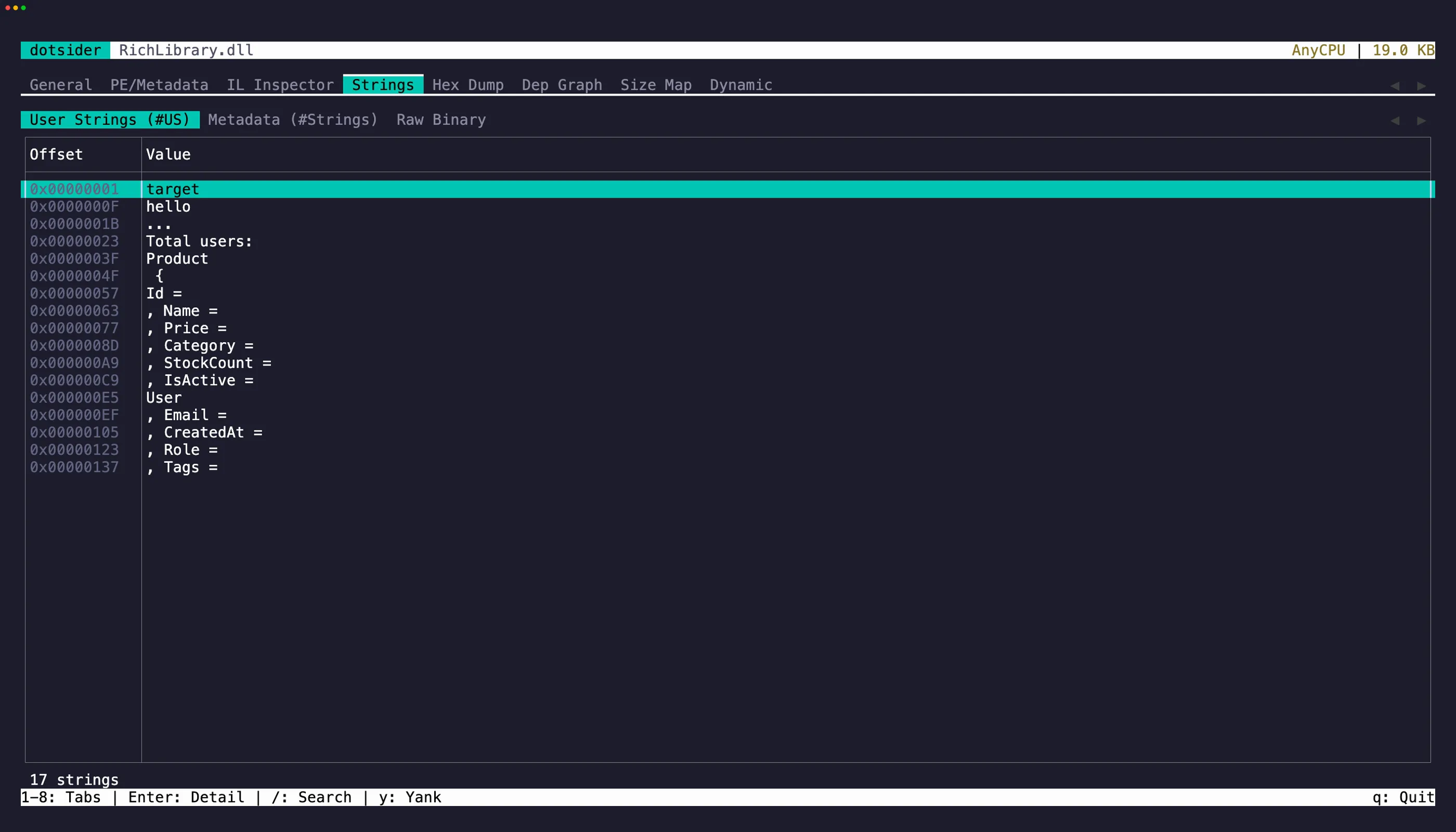This screenshot has height=832, width=1456.
Task: Select the 'Id =' string row
Action: (727, 293)
